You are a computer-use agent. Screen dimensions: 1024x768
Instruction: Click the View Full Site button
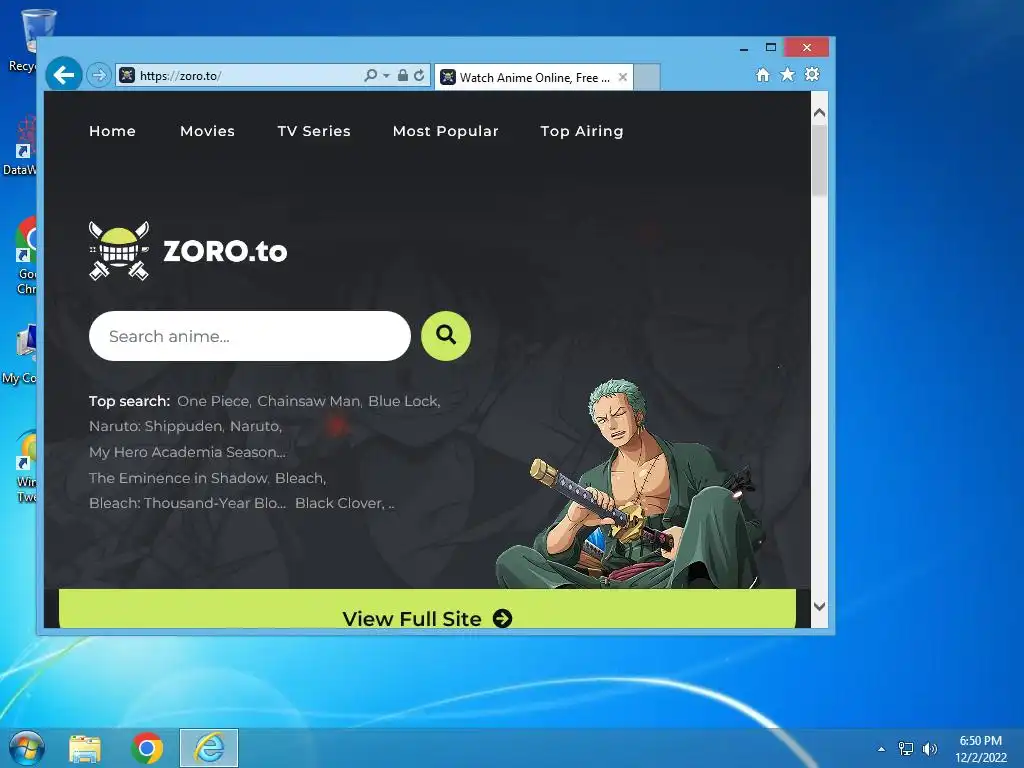point(427,609)
